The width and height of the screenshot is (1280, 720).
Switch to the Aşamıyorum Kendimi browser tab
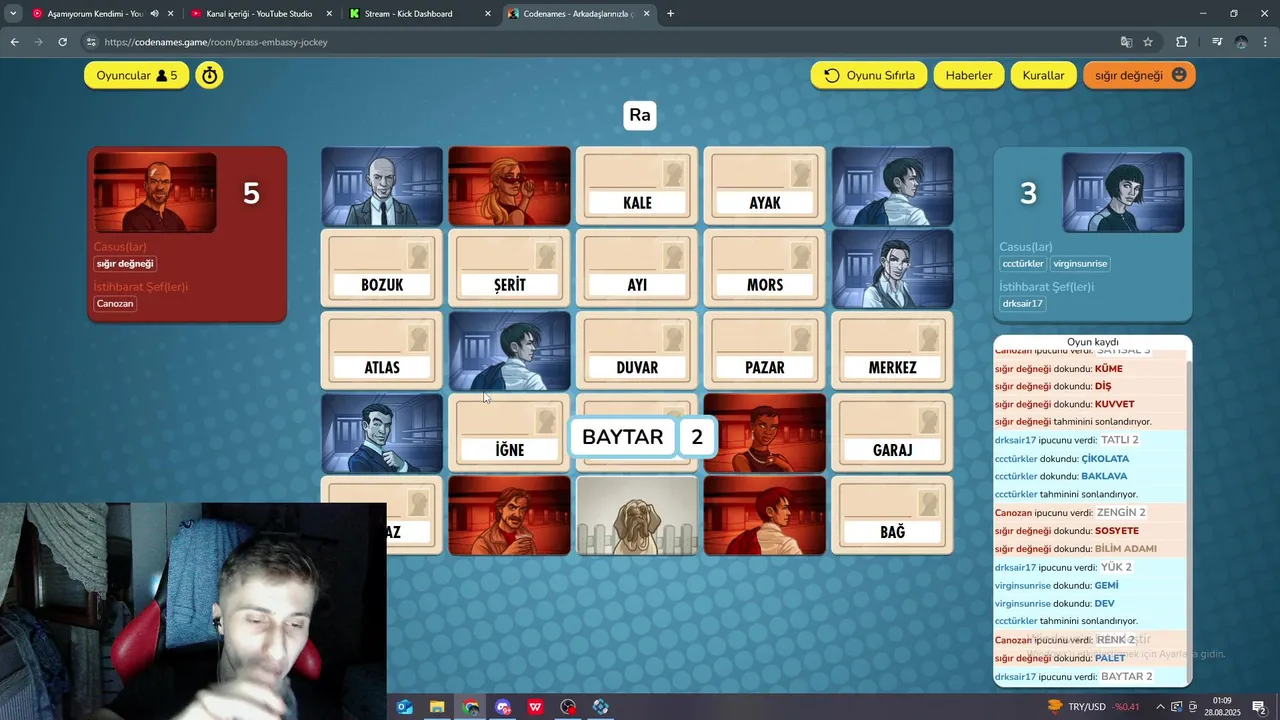(95, 14)
